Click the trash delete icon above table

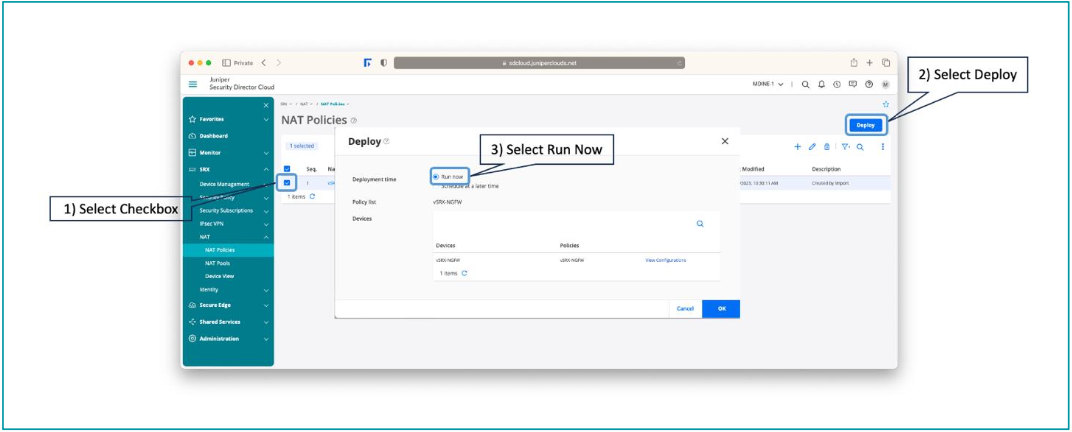point(826,147)
